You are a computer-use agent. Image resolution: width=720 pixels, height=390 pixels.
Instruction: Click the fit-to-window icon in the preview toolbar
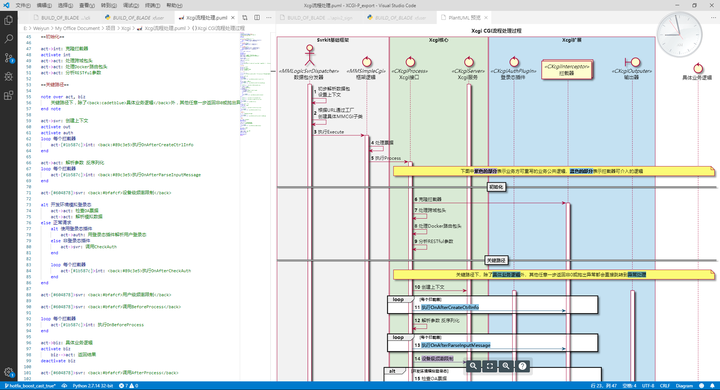click(x=489, y=366)
